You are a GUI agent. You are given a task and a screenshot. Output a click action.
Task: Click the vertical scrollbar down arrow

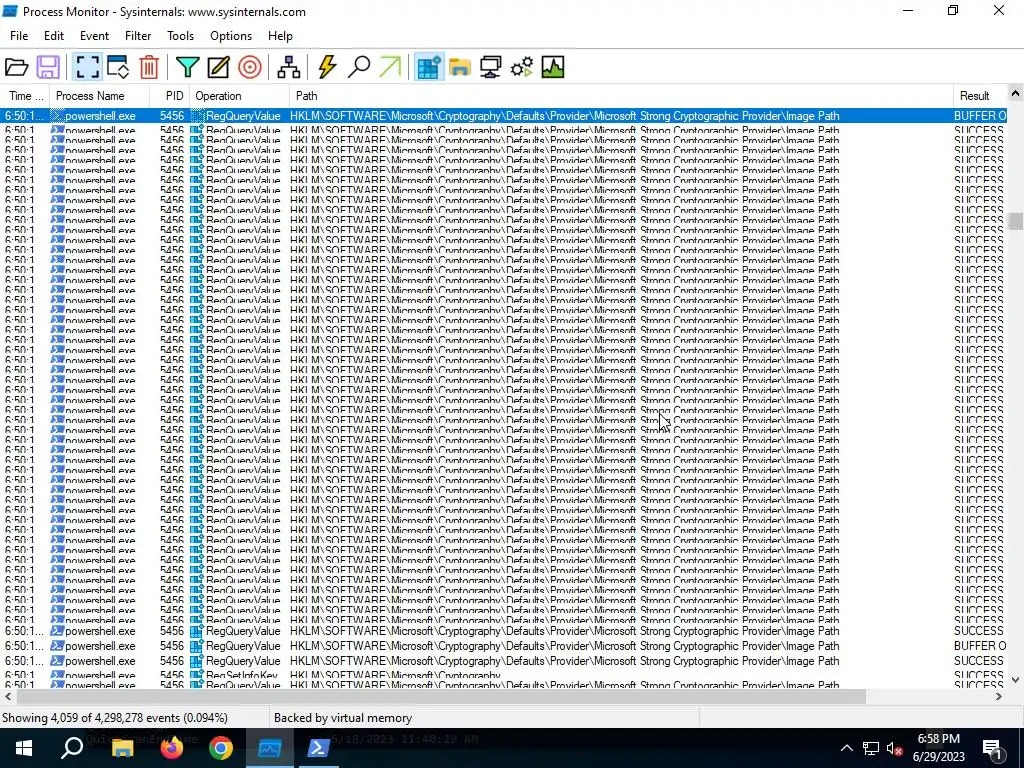point(1015,680)
